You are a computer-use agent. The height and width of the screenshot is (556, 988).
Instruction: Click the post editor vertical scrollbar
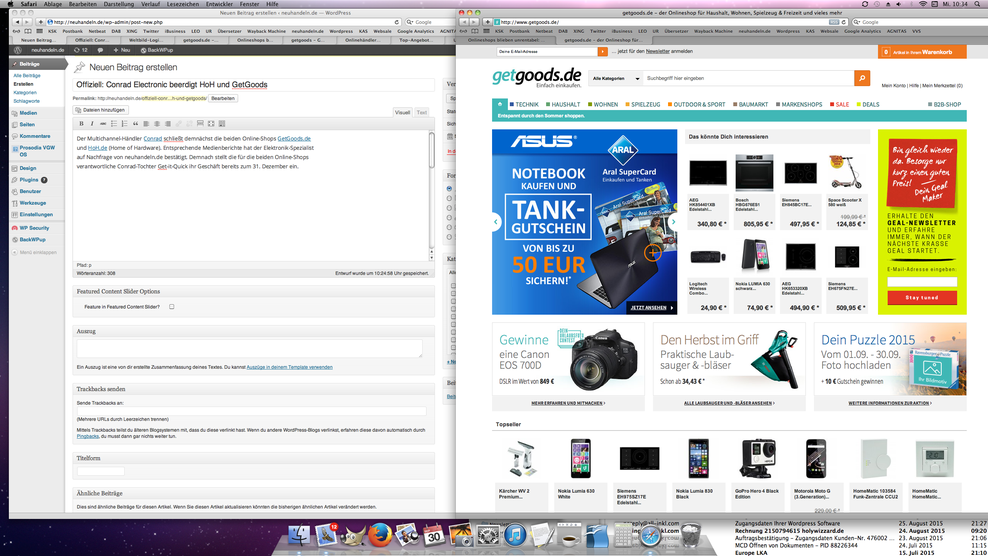pyautogui.click(x=432, y=195)
